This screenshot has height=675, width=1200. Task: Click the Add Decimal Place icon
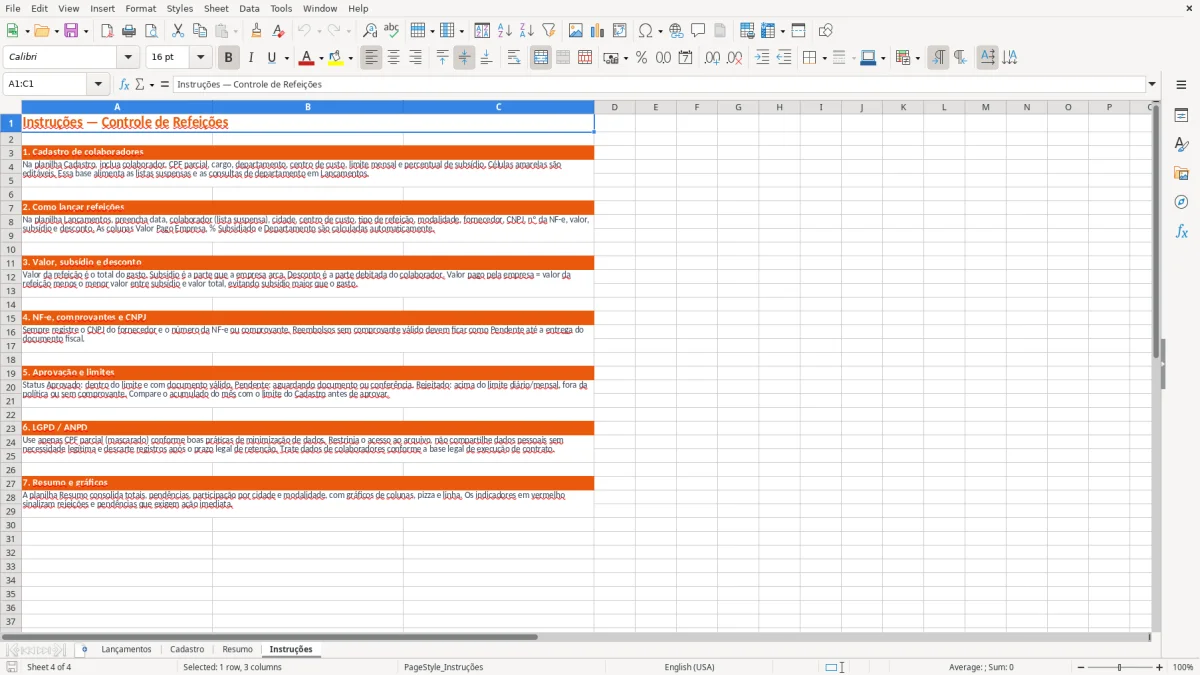712,58
